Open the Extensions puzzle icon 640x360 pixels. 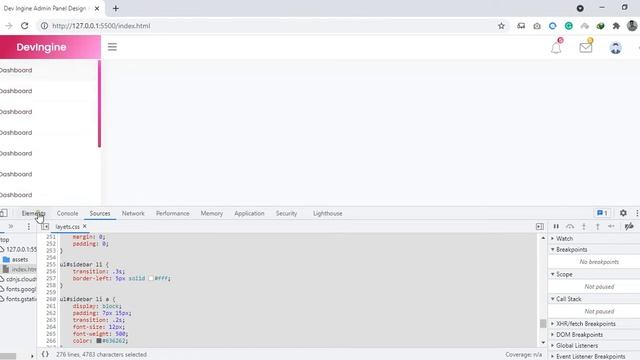tap(616, 26)
